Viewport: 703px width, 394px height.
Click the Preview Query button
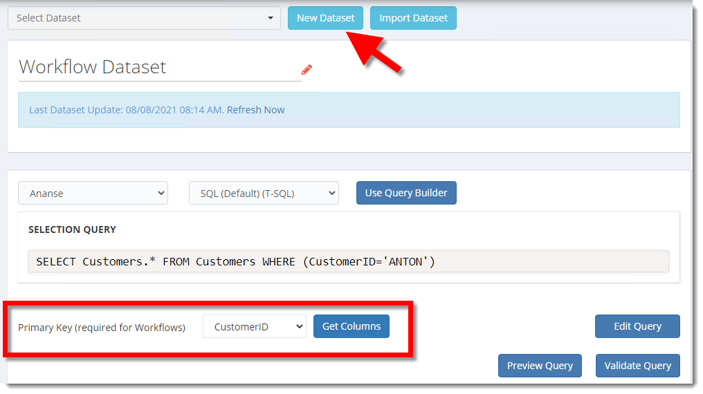pos(540,366)
